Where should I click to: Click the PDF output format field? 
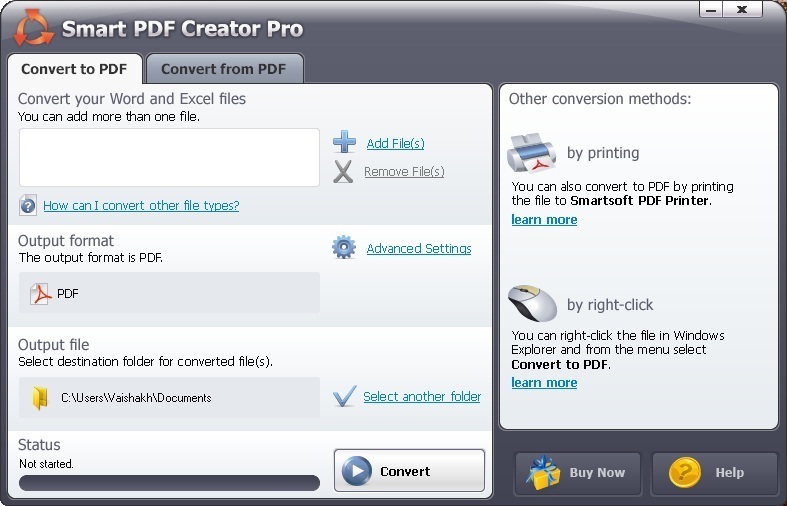(x=169, y=293)
